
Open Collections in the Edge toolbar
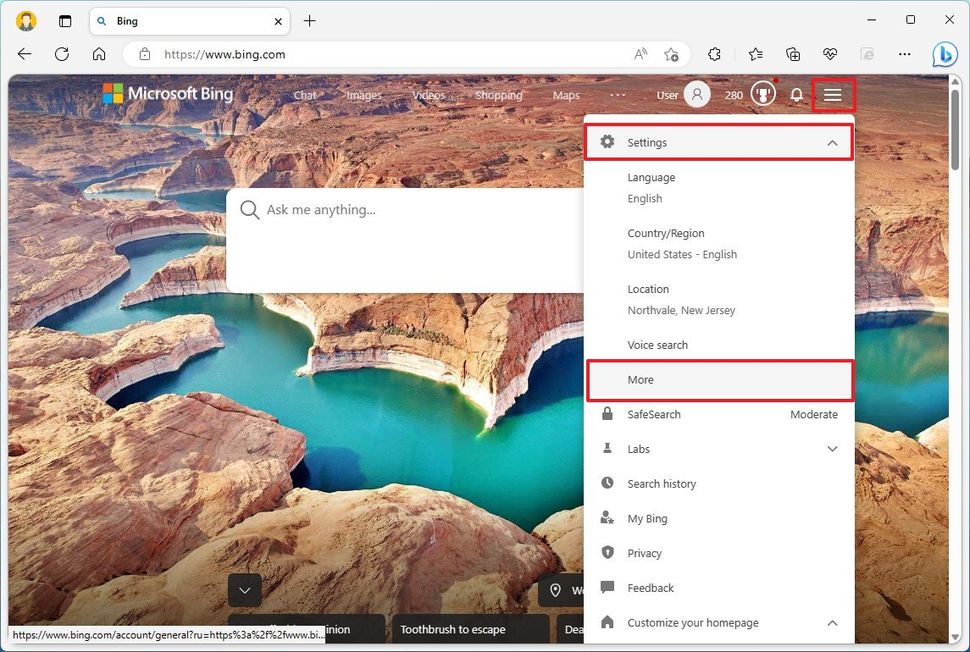point(792,54)
